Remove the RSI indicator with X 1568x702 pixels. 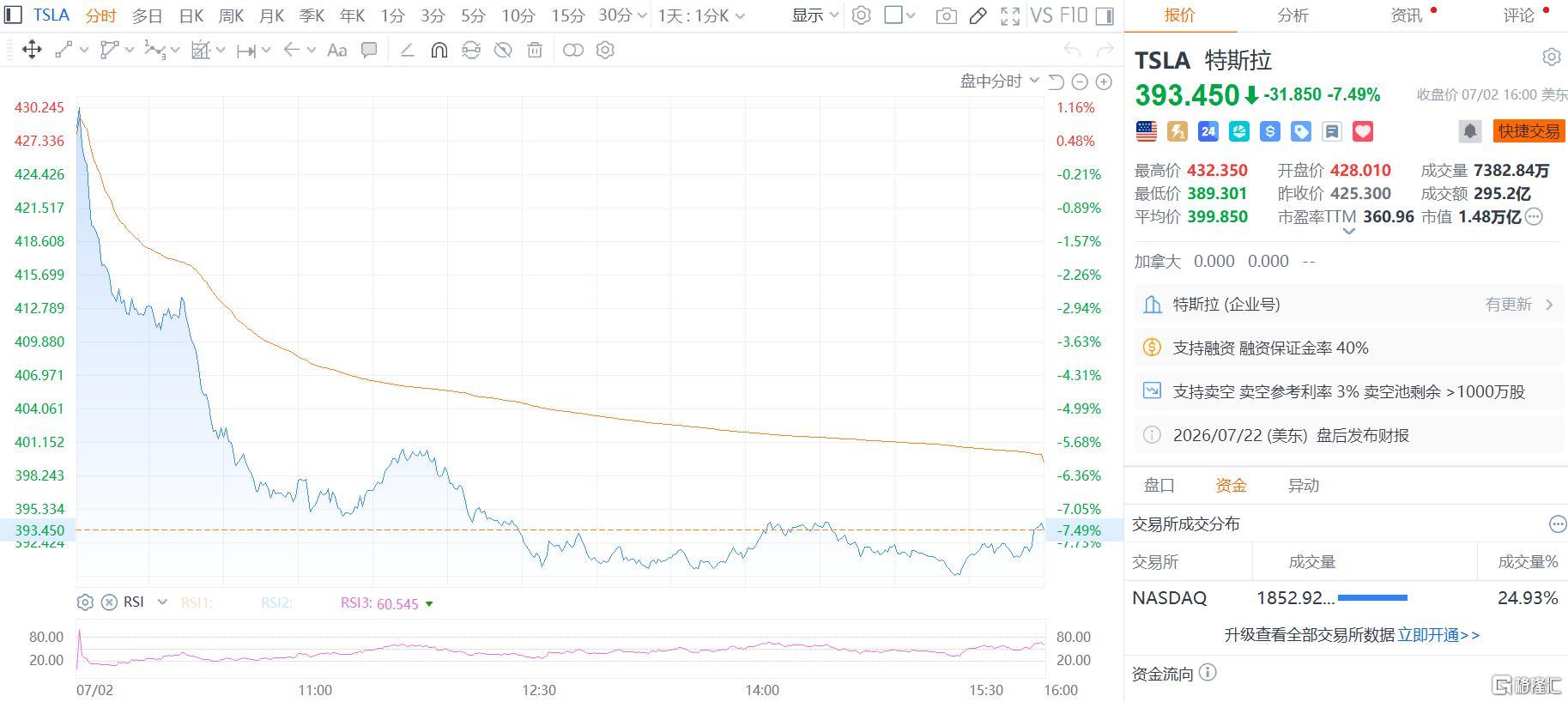[x=109, y=602]
